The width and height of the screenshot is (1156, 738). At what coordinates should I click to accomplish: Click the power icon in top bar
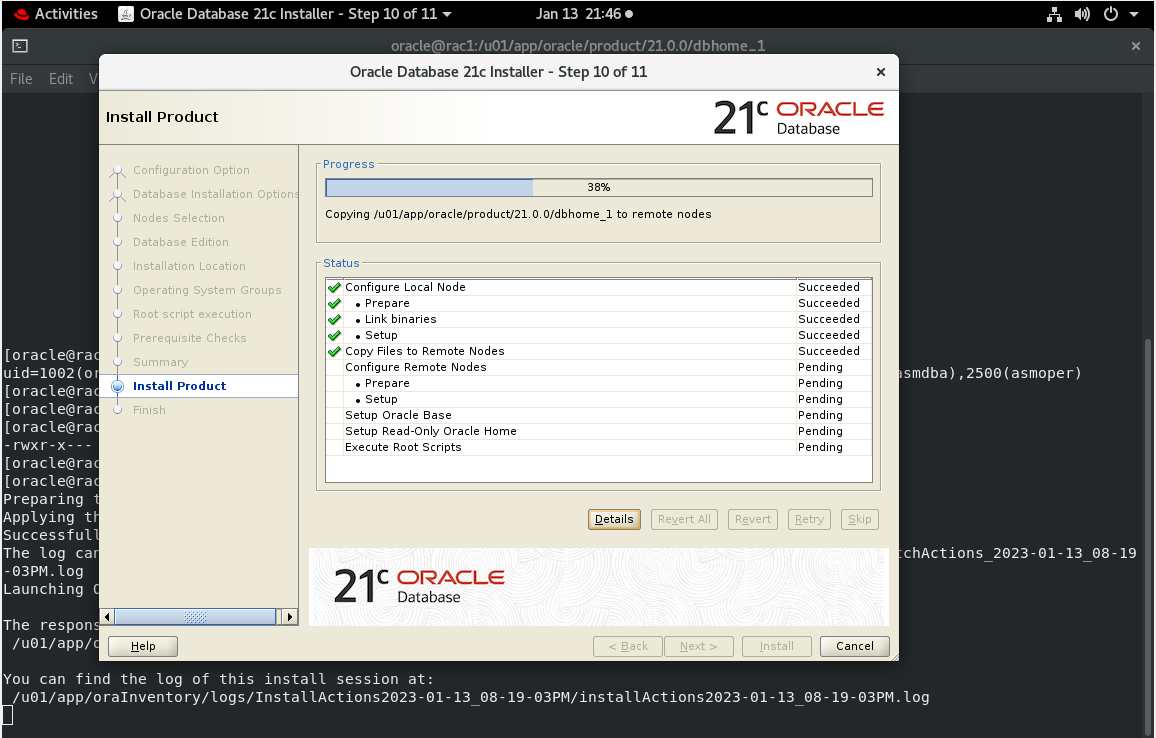[x=1110, y=14]
